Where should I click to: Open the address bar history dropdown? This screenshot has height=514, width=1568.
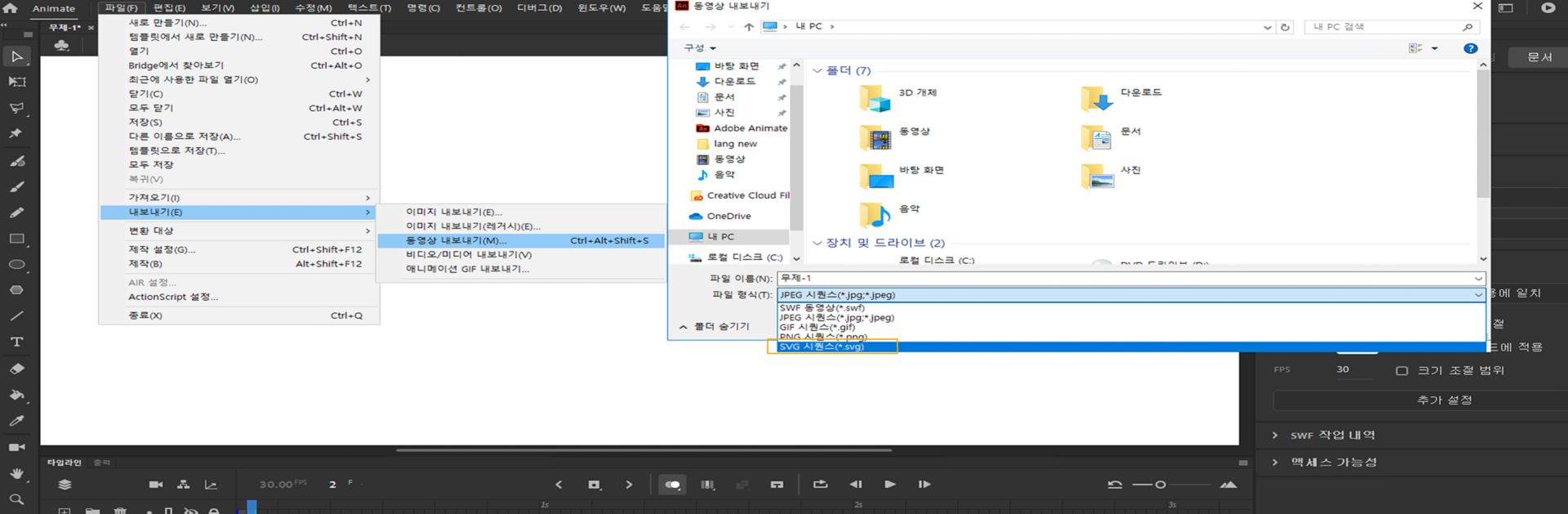pos(1267,27)
